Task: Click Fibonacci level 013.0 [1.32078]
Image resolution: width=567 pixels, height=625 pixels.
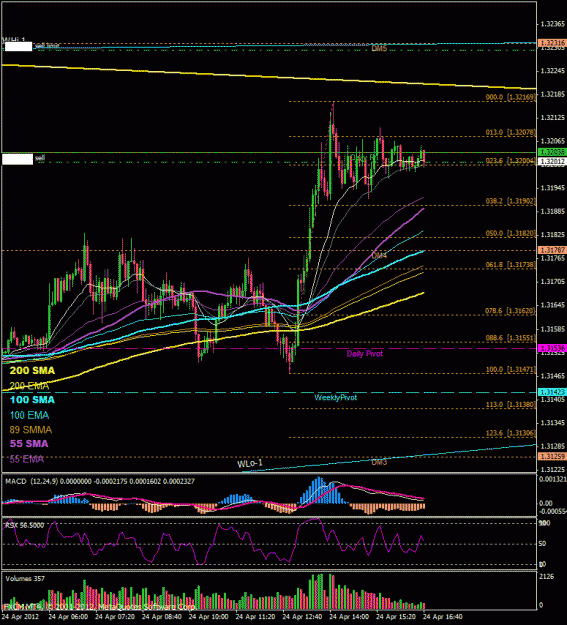Action: (510, 132)
